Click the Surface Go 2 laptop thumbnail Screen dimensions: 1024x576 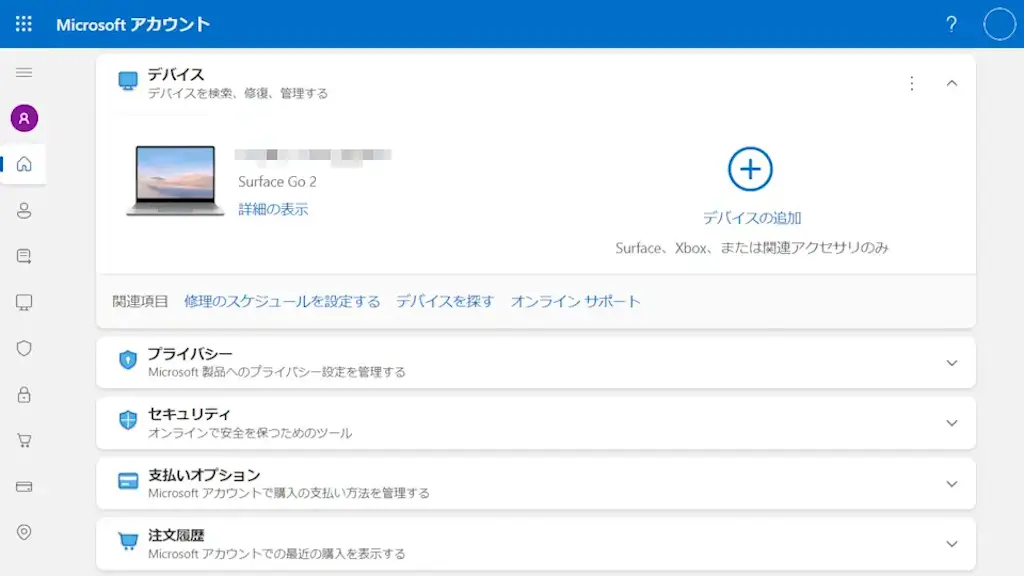(x=175, y=180)
